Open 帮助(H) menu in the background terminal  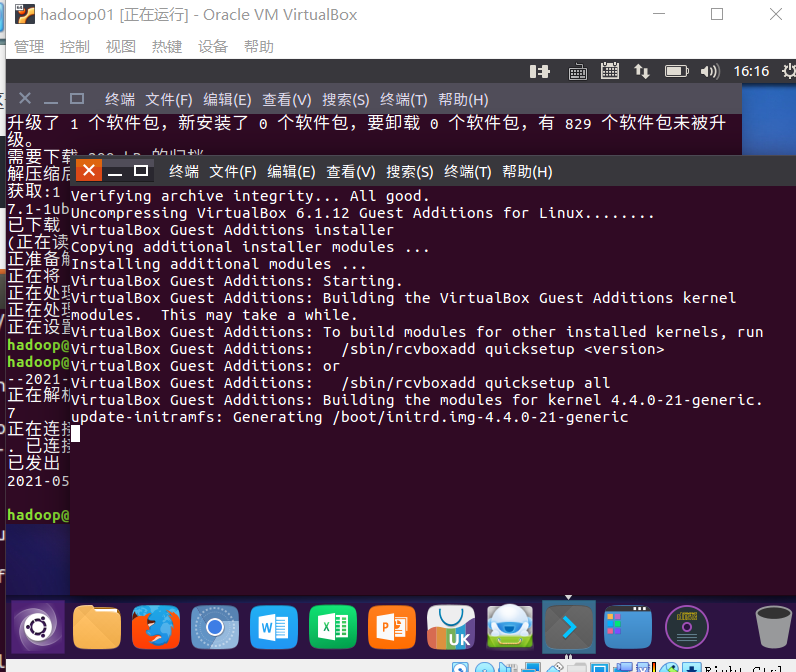pyautogui.click(x=463, y=100)
